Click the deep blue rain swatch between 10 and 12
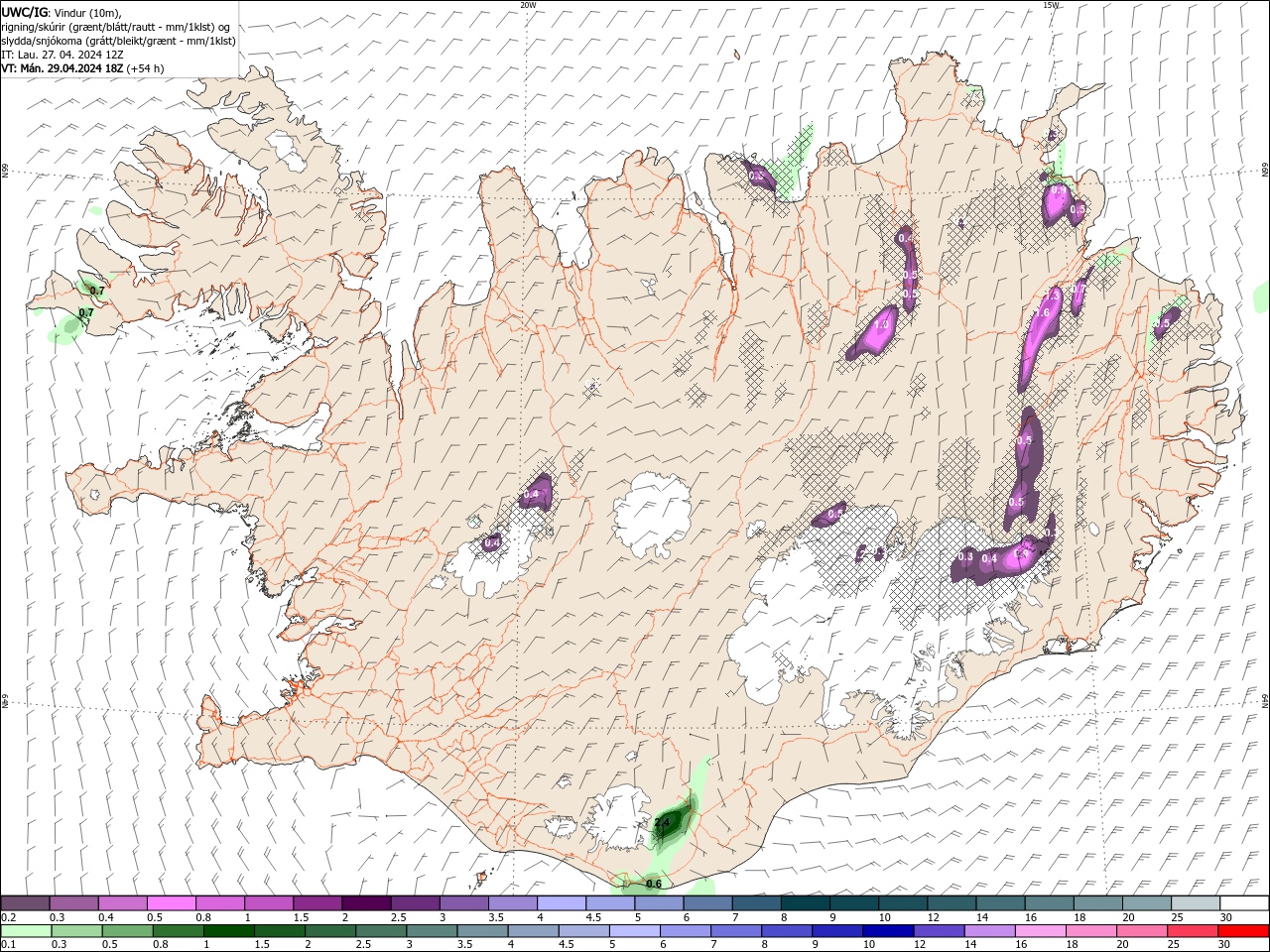The height and width of the screenshot is (952, 1270). click(888, 931)
